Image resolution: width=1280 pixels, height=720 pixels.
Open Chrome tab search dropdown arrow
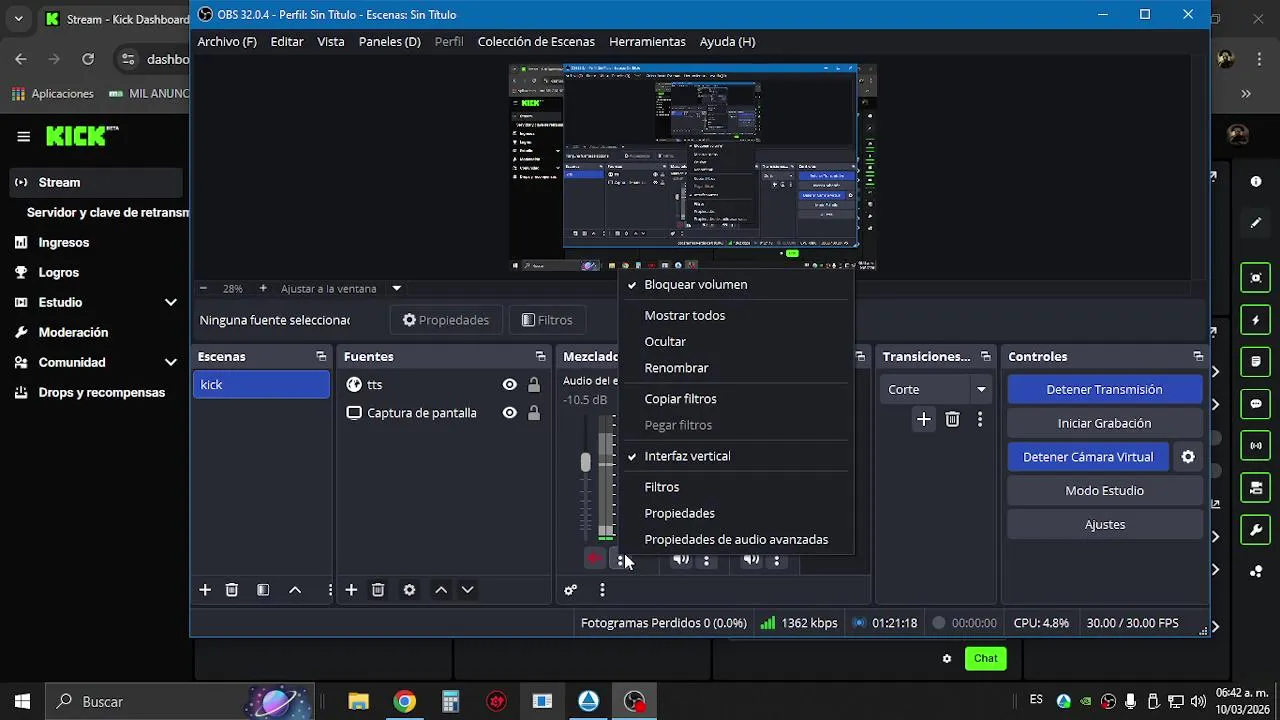point(18,18)
